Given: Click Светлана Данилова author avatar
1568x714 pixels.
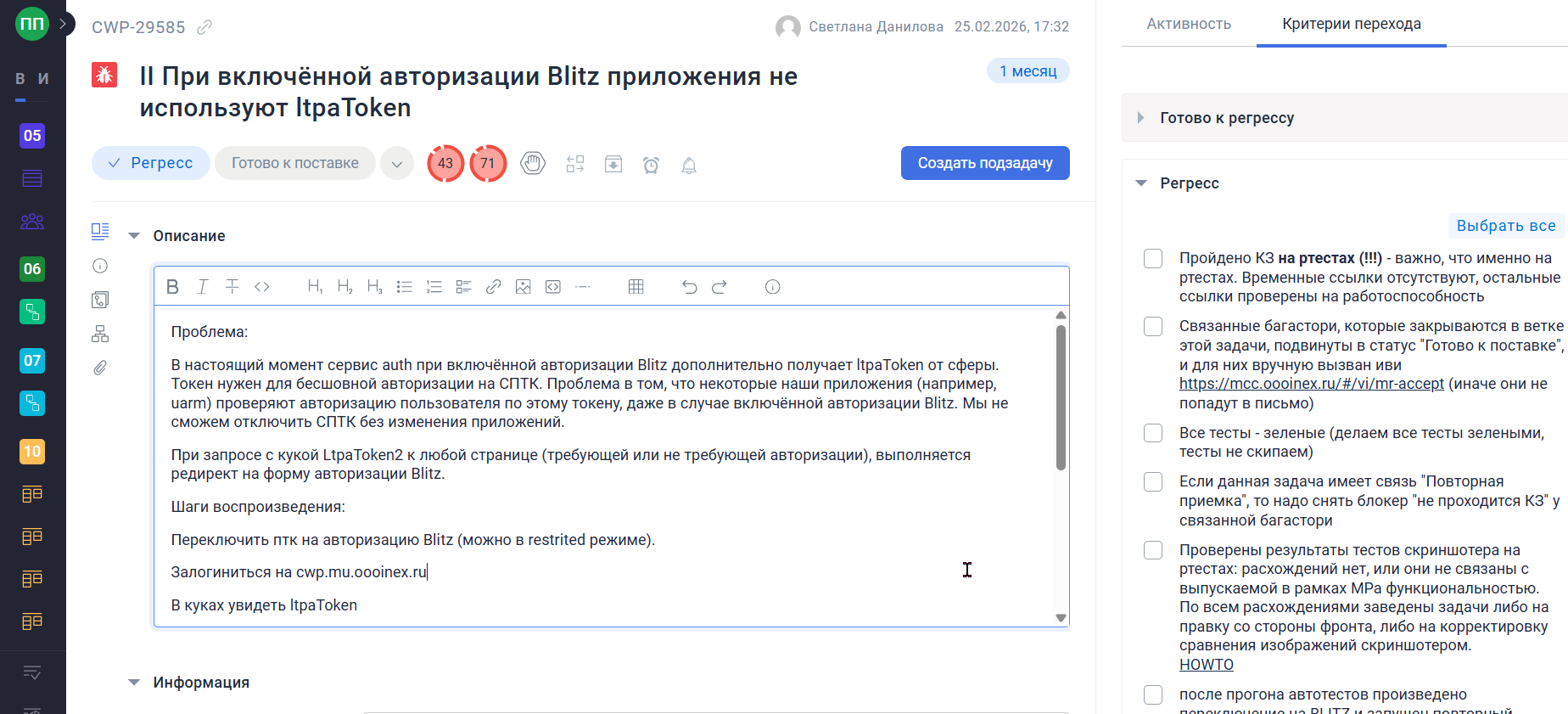Looking at the screenshot, I should coord(788,27).
